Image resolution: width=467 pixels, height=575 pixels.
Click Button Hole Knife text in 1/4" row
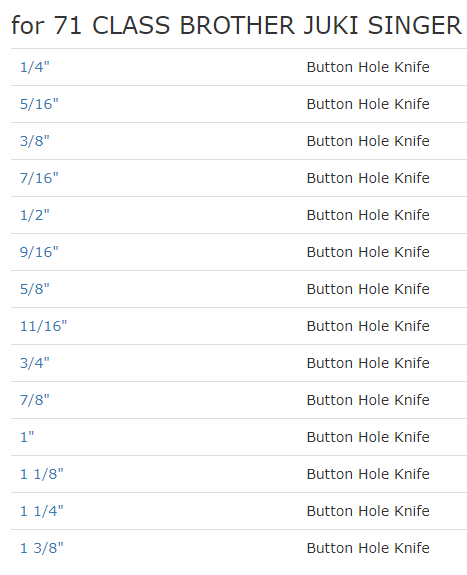coord(368,67)
